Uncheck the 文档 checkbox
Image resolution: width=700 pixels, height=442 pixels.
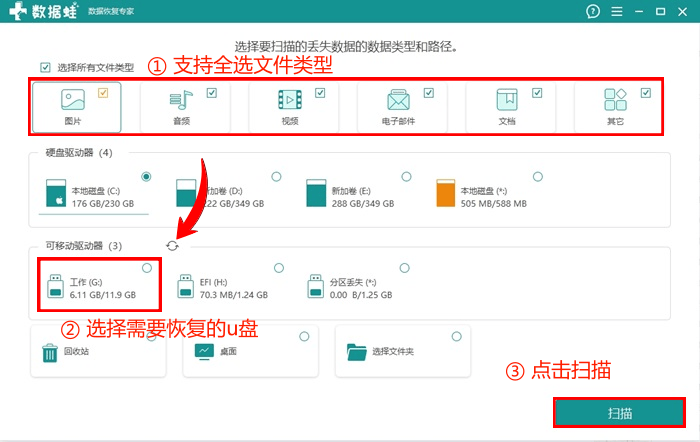pos(537,93)
